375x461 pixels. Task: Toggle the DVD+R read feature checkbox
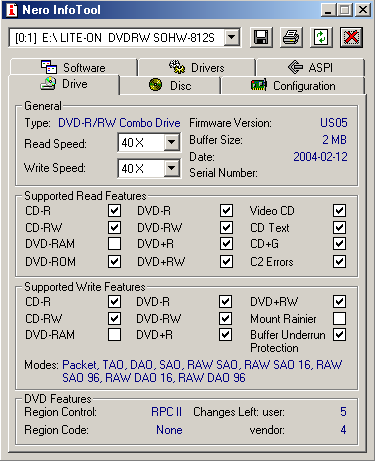[x=226, y=244]
